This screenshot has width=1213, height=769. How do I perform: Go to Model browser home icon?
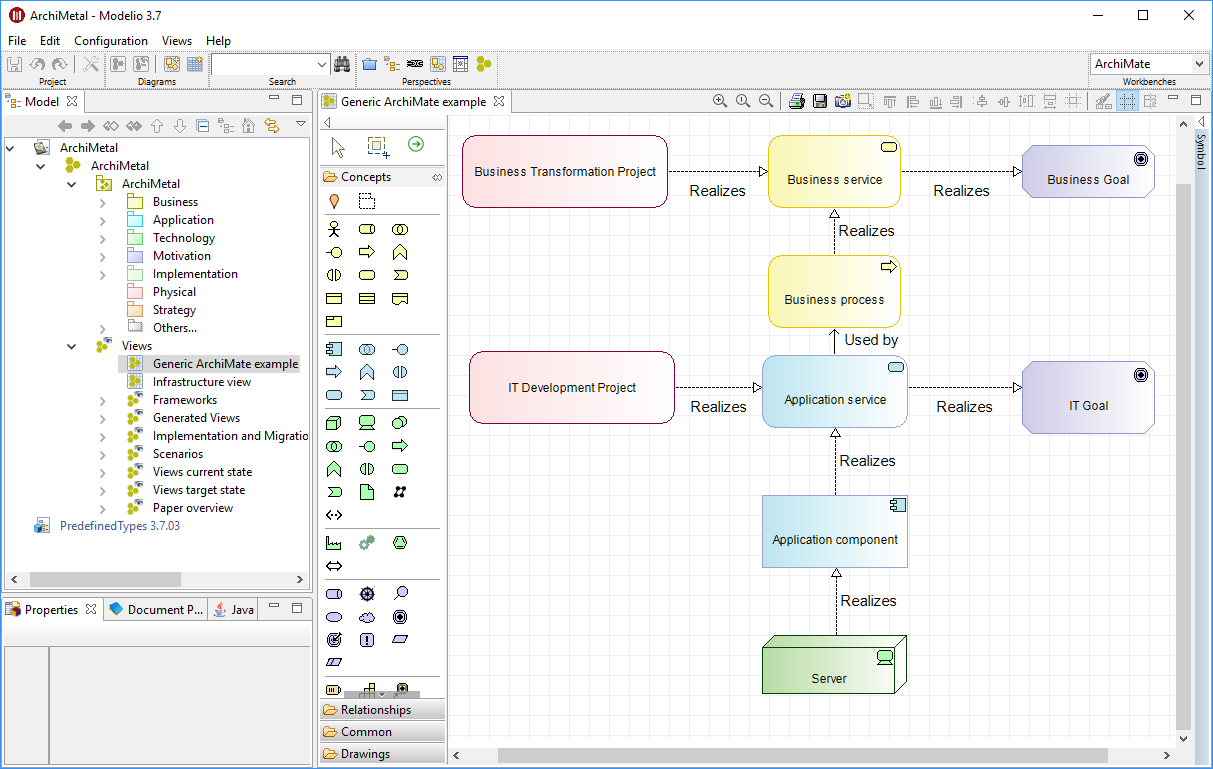tap(248, 126)
